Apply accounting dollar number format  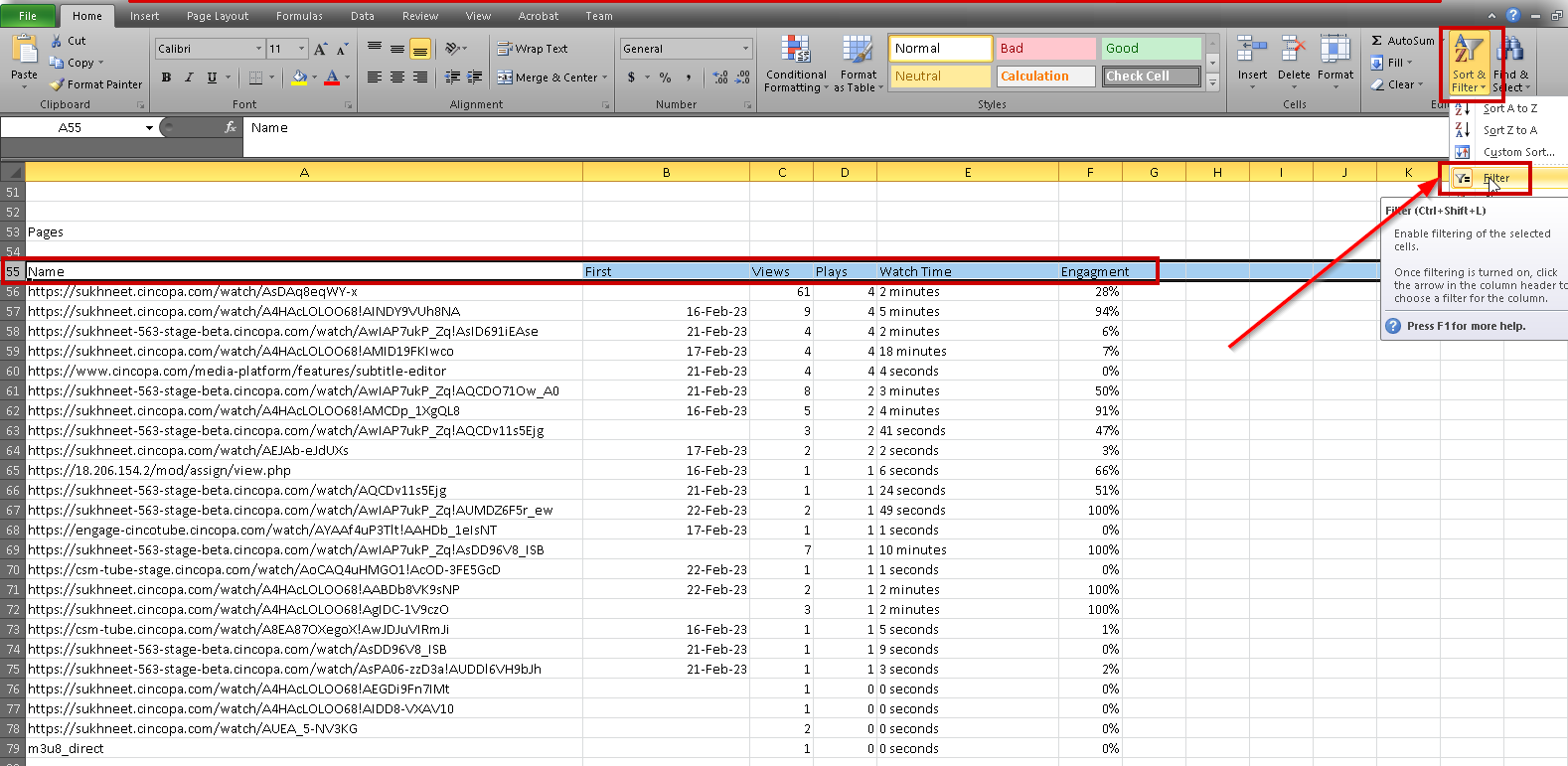(x=631, y=77)
